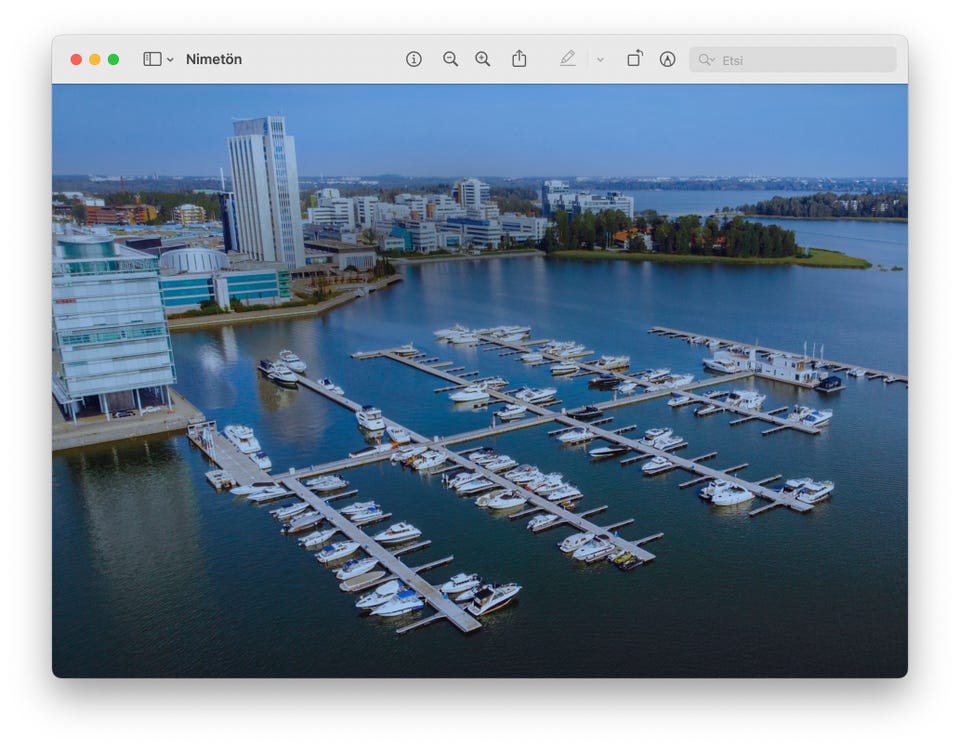The image size is (960, 747).
Task: Open the Share menu
Action: (519, 59)
